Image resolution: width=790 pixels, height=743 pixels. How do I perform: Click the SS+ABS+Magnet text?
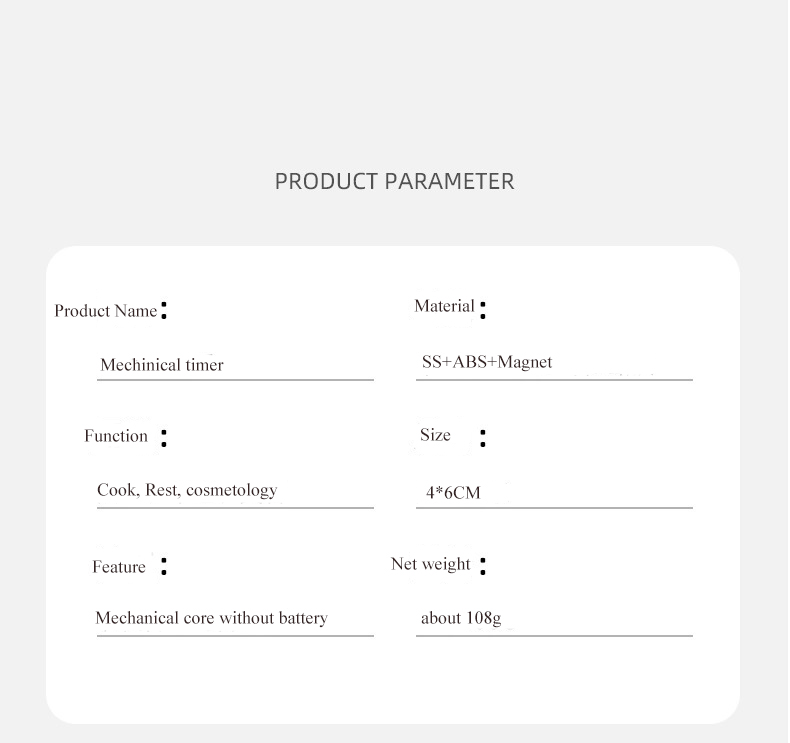pyautogui.click(x=487, y=362)
